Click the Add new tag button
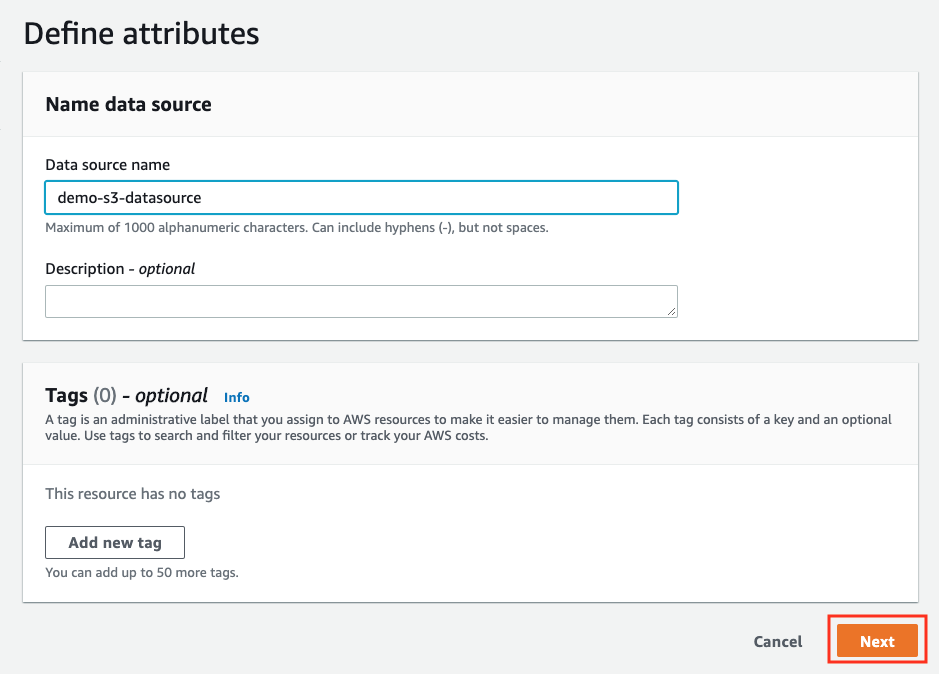Screen dimensions: 939x674 115,542
